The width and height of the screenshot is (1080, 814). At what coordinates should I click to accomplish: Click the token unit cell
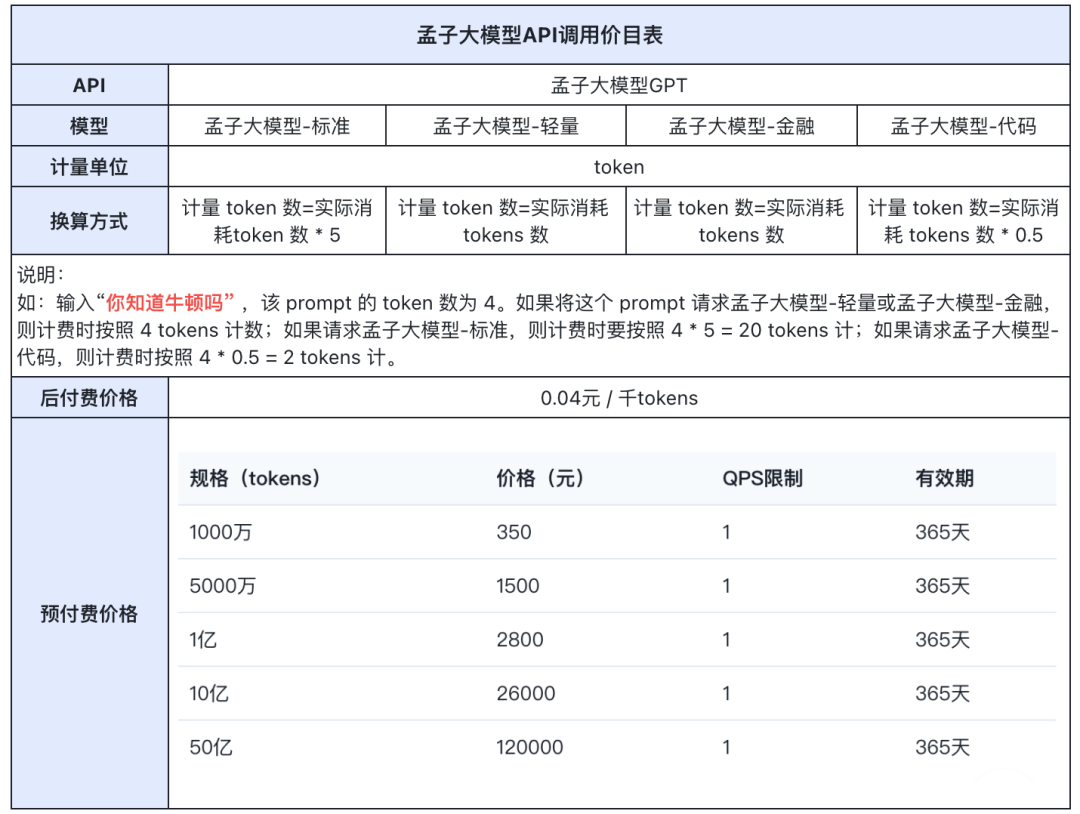[619, 166]
